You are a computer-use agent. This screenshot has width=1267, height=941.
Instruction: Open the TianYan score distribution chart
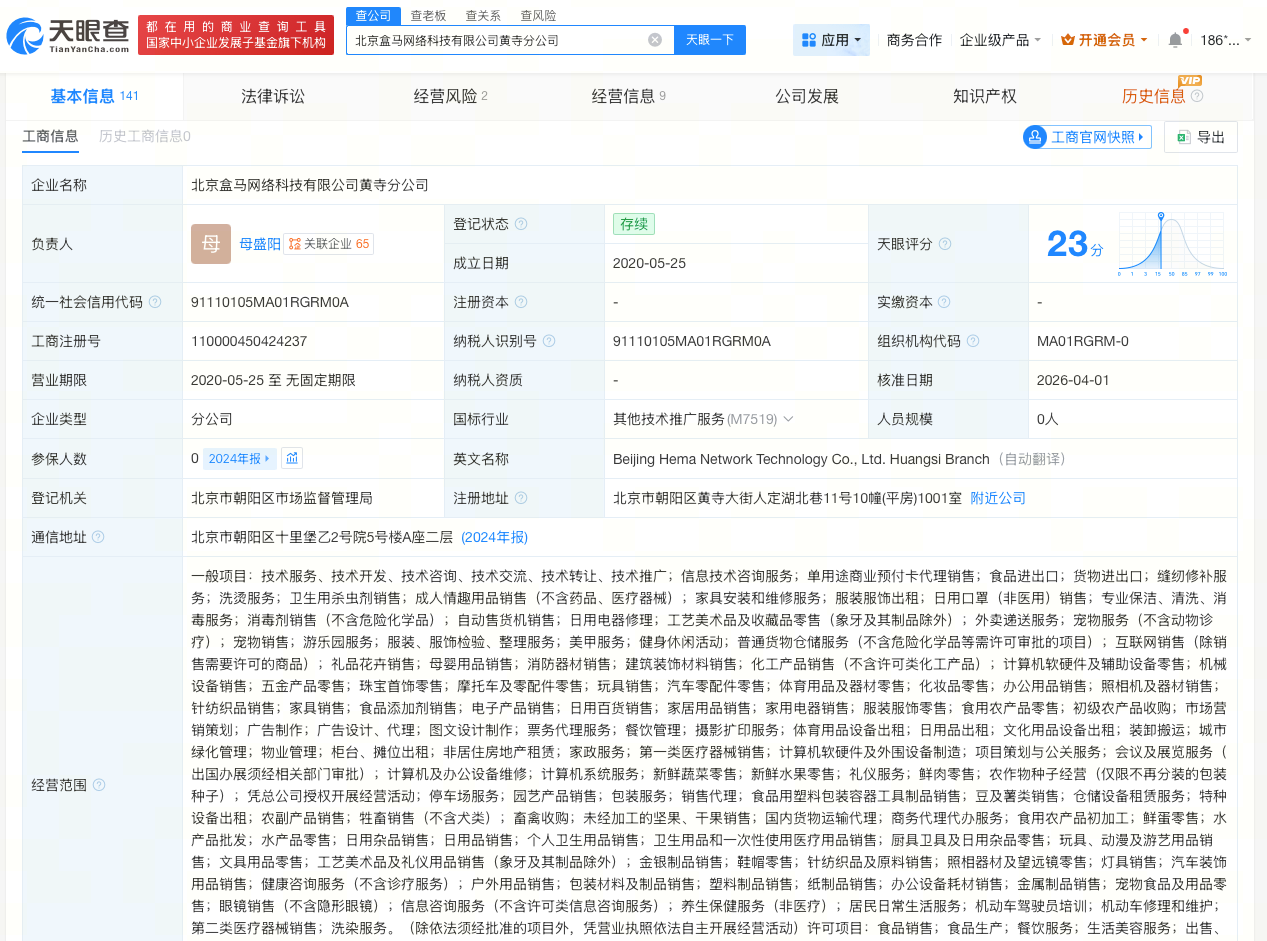[x=1173, y=244]
